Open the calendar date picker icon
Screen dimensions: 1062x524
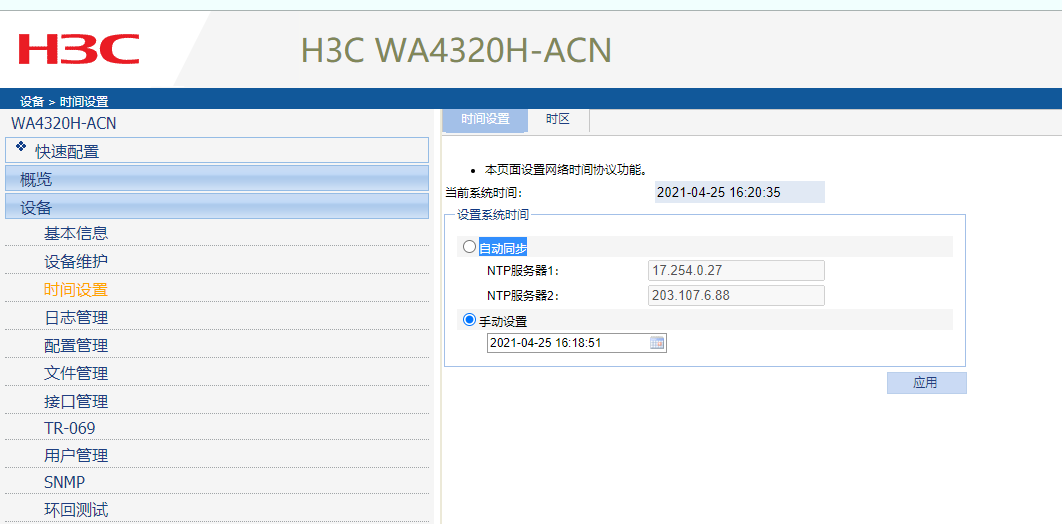(656, 343)
